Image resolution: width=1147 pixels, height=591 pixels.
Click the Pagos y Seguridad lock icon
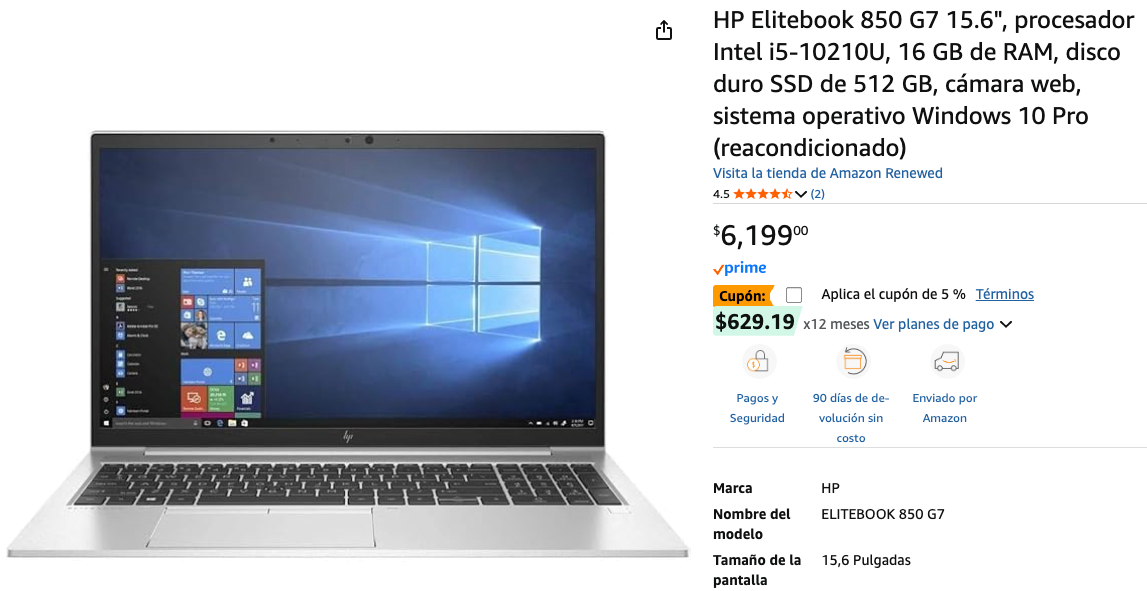click(x=757, y=361)
